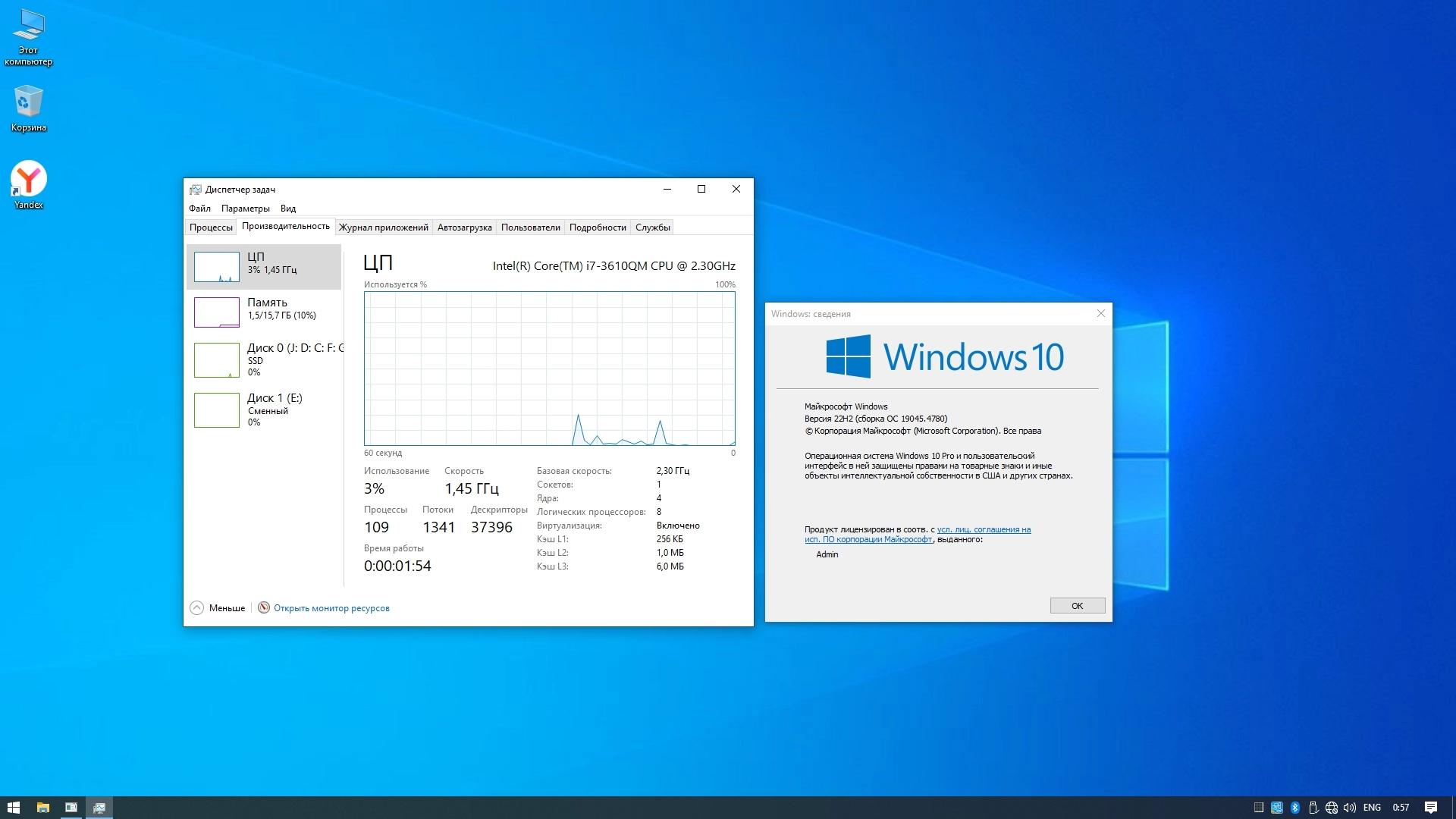Click the Windows Start button
The image size is (1456, 819).
pyautogui.click(x=13, y=808)
